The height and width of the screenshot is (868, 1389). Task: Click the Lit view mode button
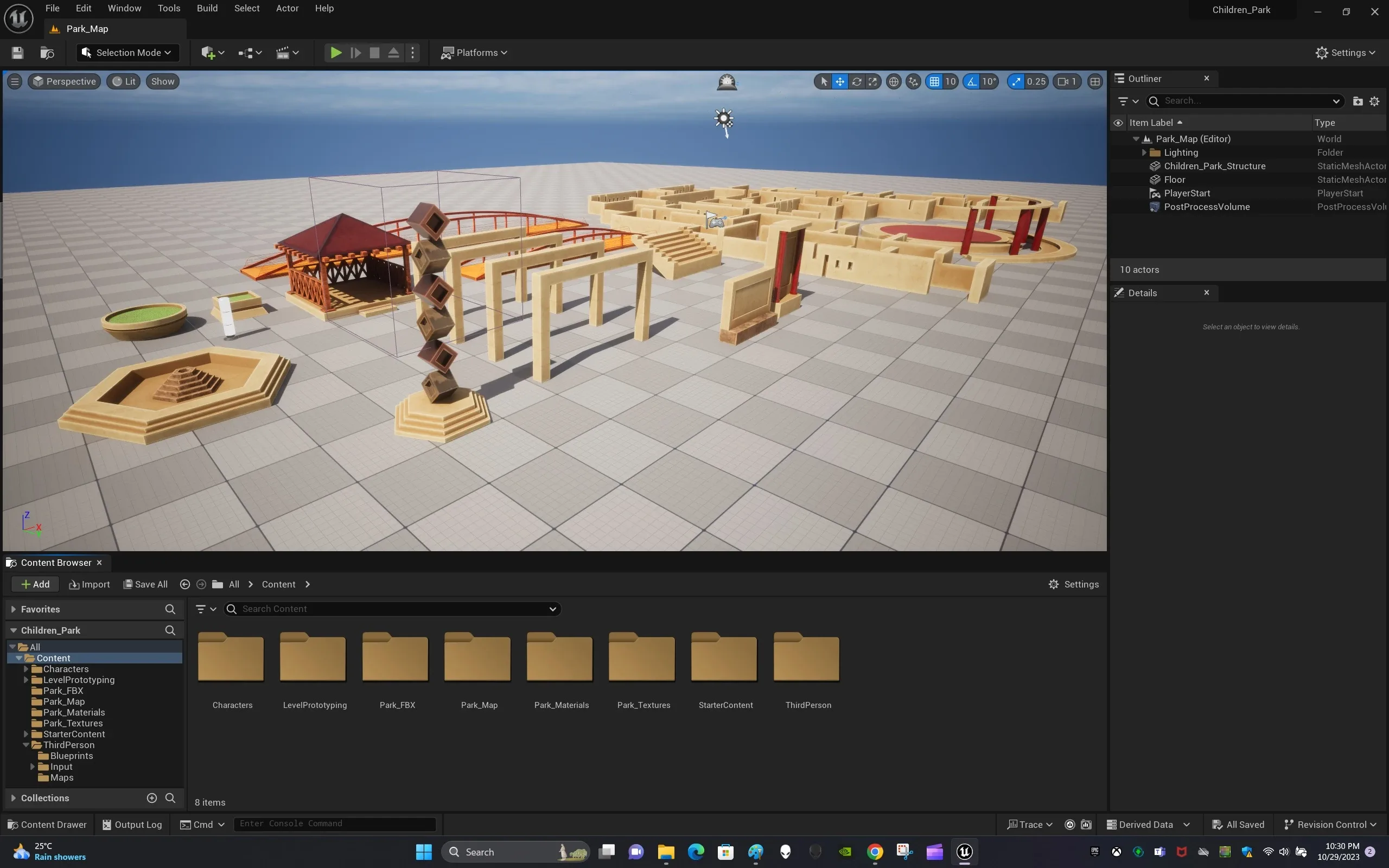tap(124, 81)
